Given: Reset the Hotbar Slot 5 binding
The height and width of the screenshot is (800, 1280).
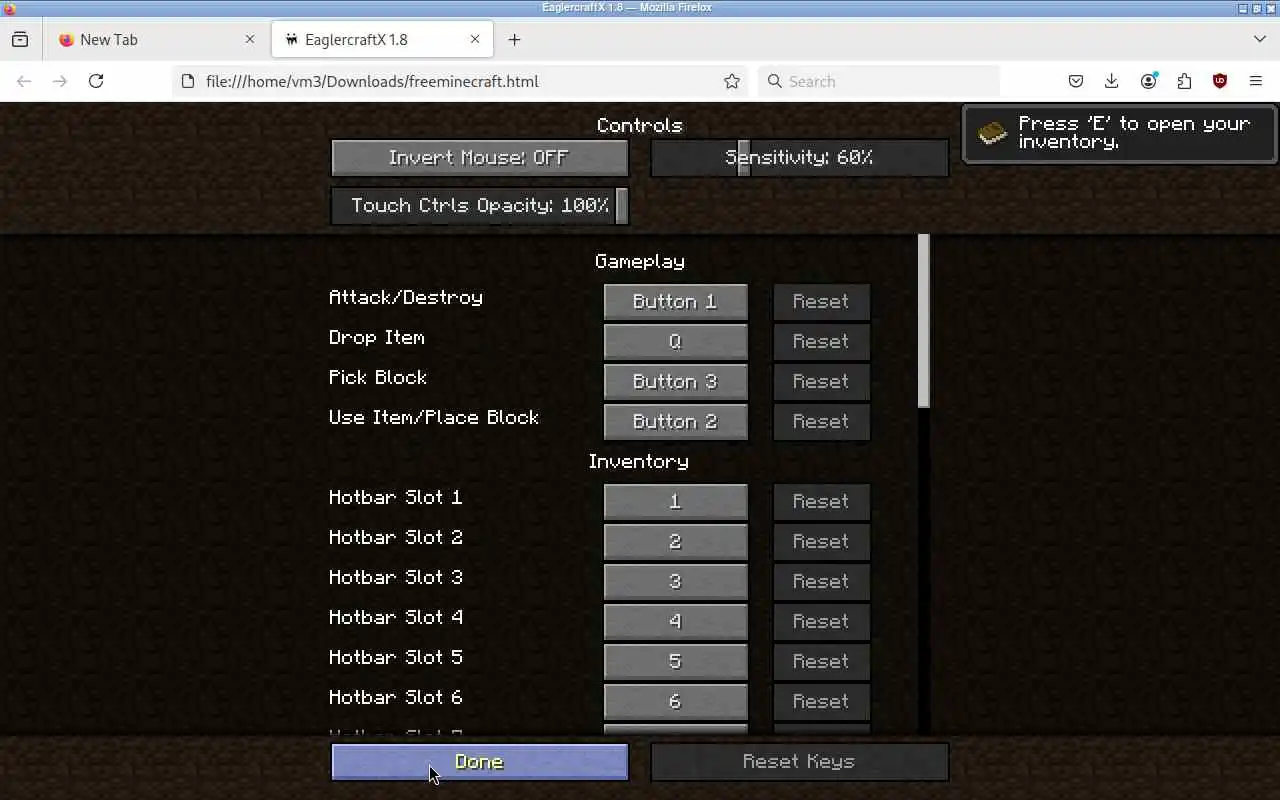Looking at the screenshot, I should (821, 661).
